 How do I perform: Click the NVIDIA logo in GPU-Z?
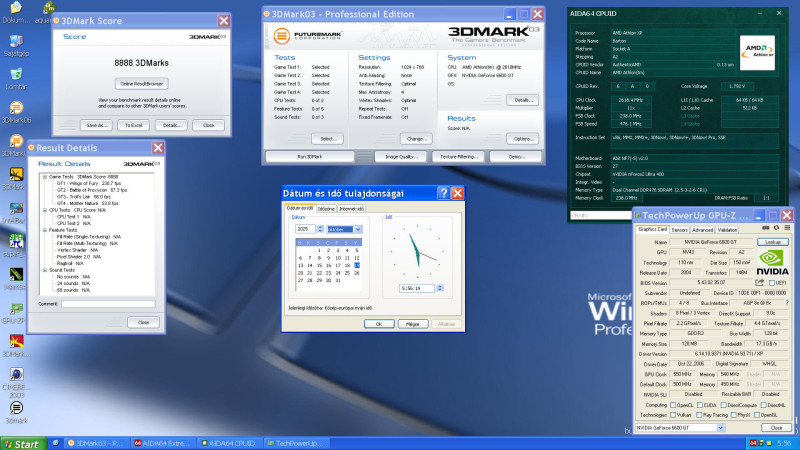pos(772,263)
